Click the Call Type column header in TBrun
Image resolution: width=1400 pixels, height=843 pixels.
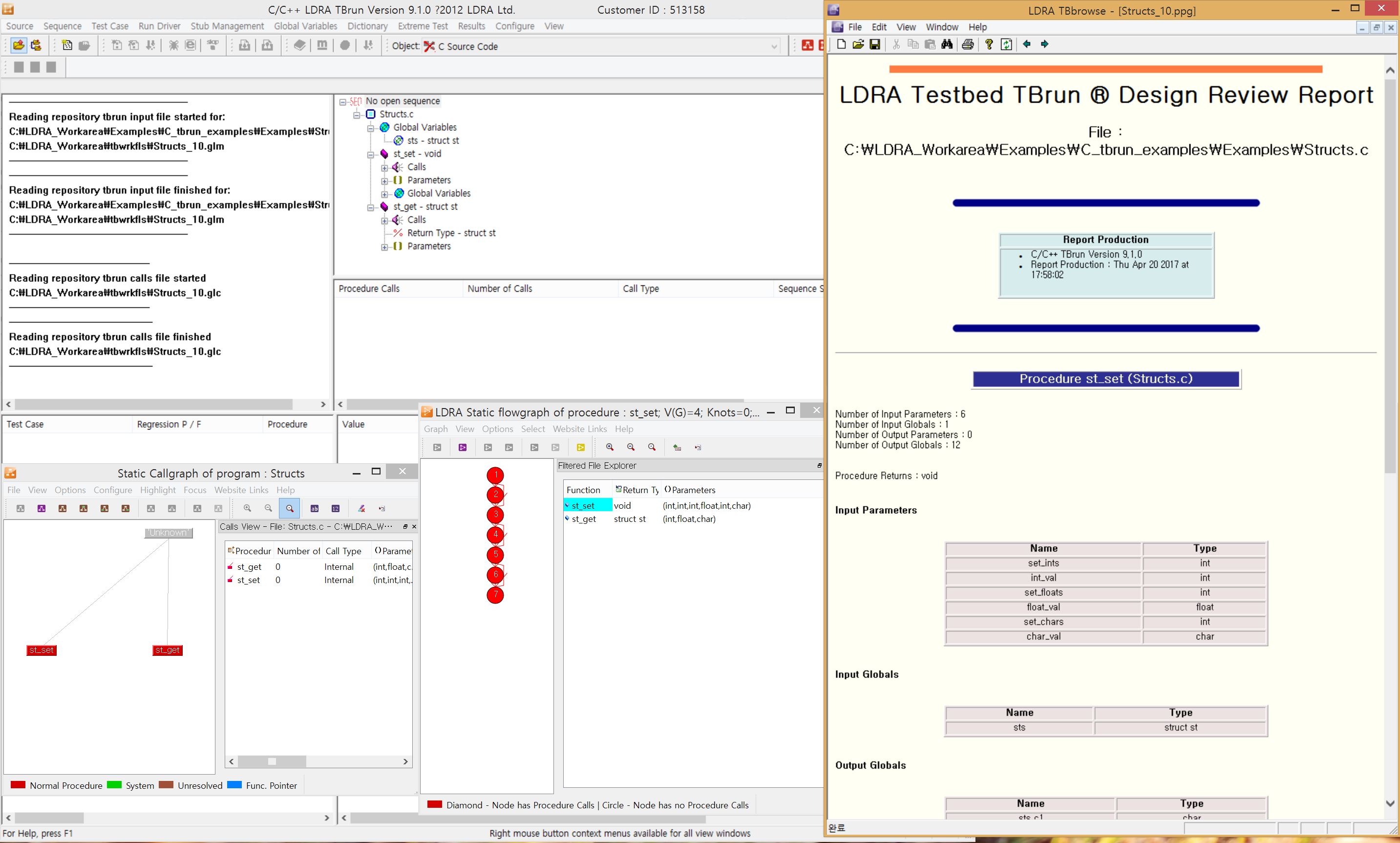pos(696,288)
